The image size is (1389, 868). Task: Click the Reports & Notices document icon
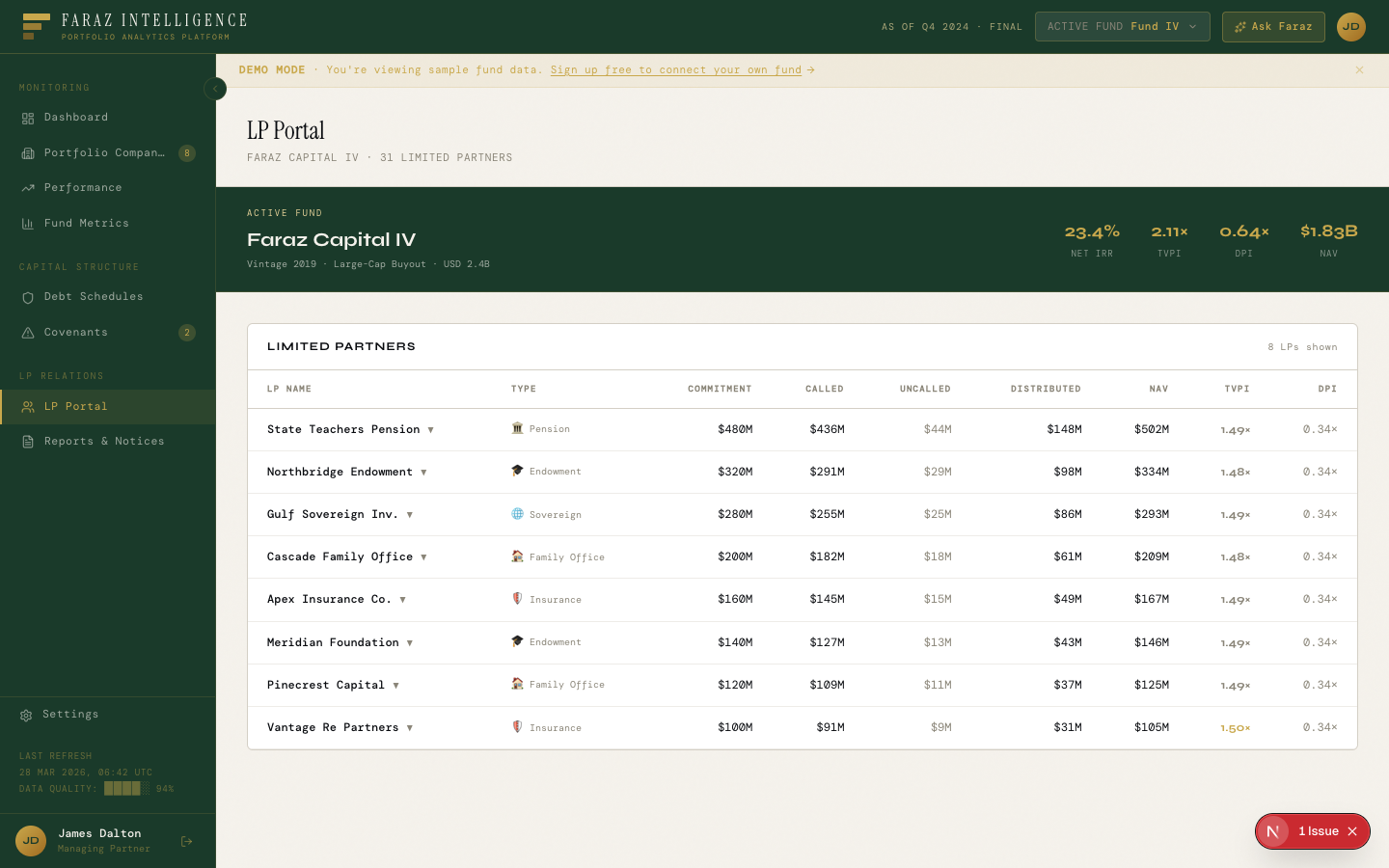28,442
